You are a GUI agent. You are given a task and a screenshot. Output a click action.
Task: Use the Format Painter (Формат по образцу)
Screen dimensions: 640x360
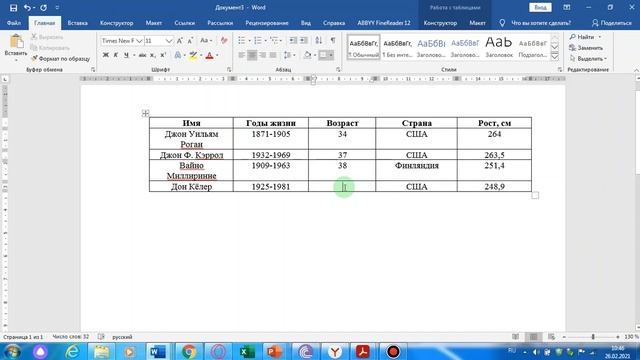(x=60, y=59)
